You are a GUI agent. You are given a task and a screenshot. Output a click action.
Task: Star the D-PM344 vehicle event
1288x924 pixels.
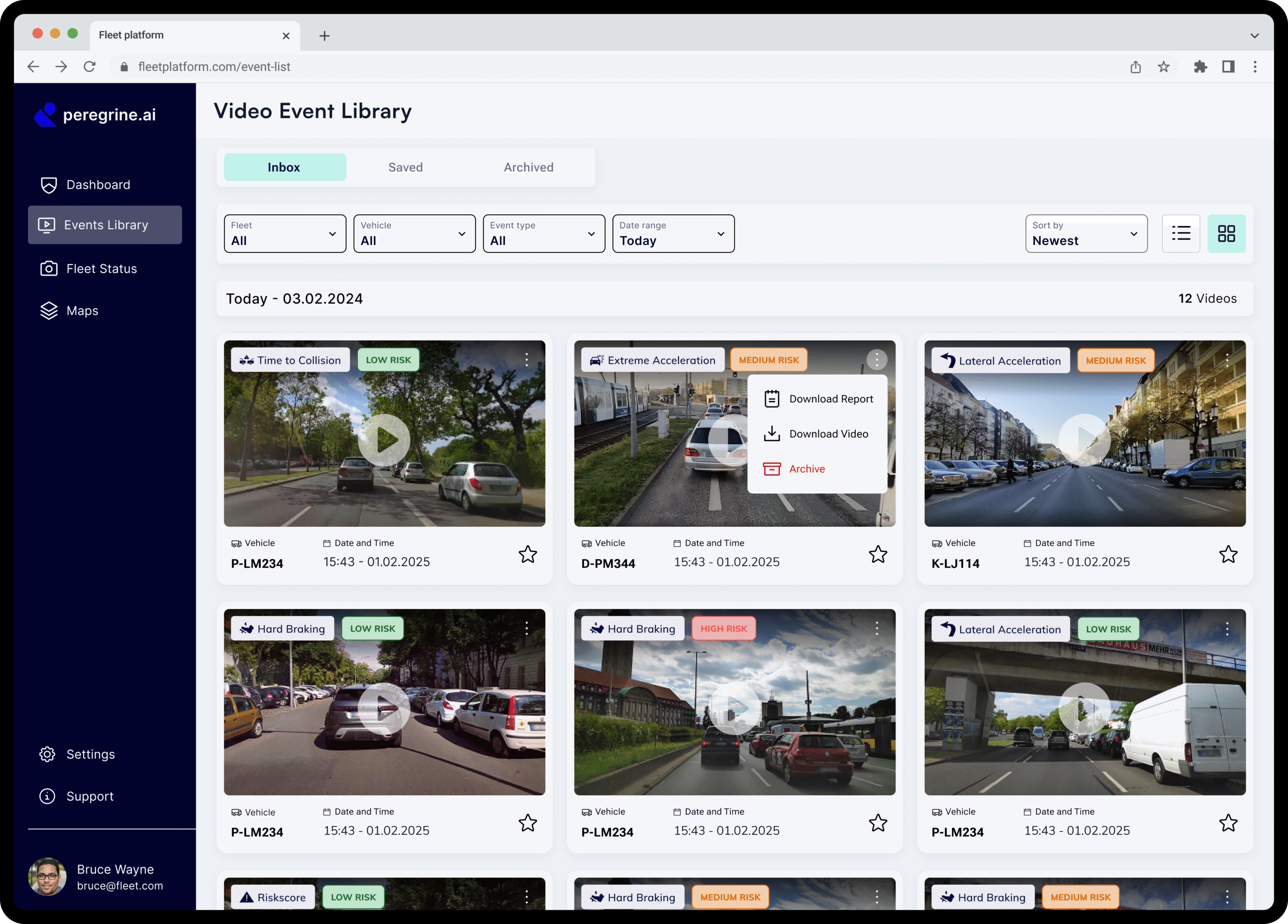pyautogui.click(x=877, y=554)
